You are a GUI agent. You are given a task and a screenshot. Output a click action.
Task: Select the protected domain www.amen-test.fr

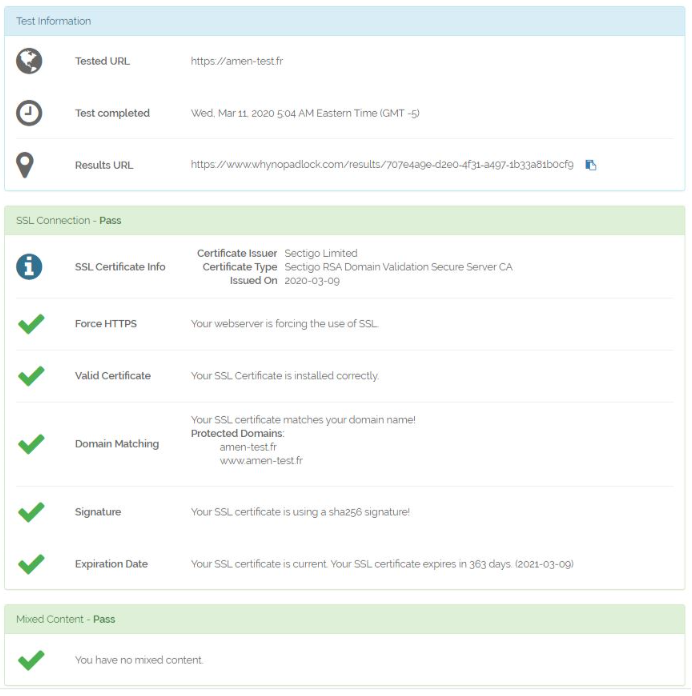coord(261,461)
